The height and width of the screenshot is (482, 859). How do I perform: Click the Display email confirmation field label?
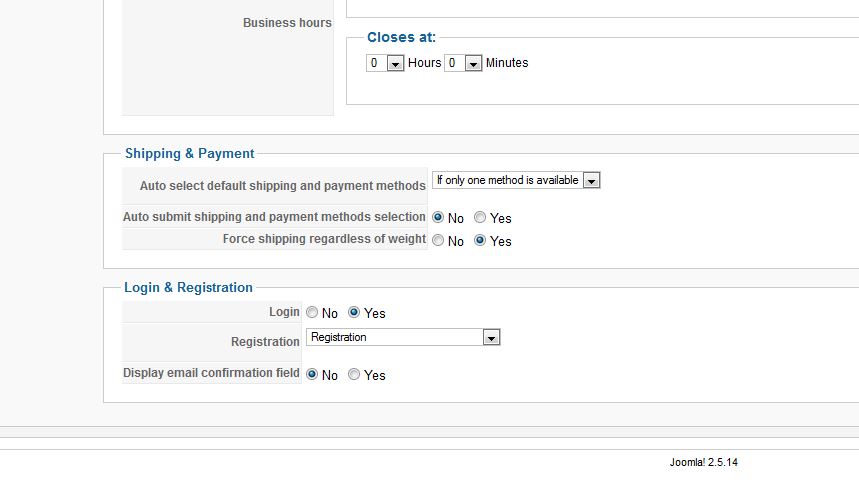tap(211, 374)
